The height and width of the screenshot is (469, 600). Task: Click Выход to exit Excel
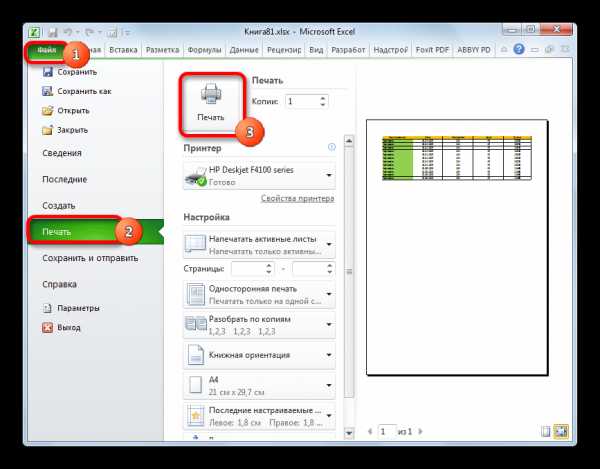point(61,327)
